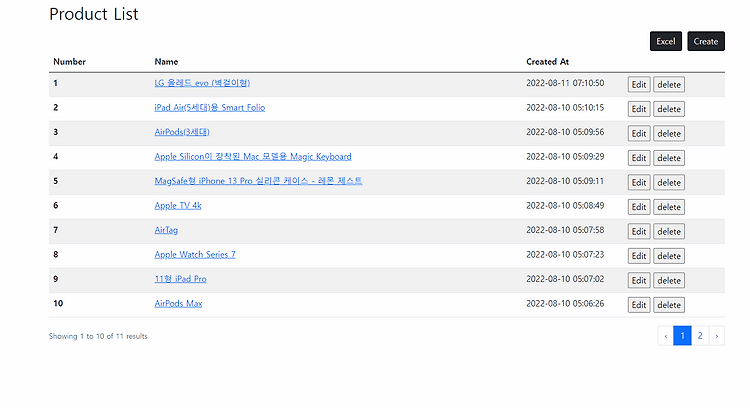Click the previous page arrow
This screenshot has height=408, width=750.
click(x=665, y=336)
